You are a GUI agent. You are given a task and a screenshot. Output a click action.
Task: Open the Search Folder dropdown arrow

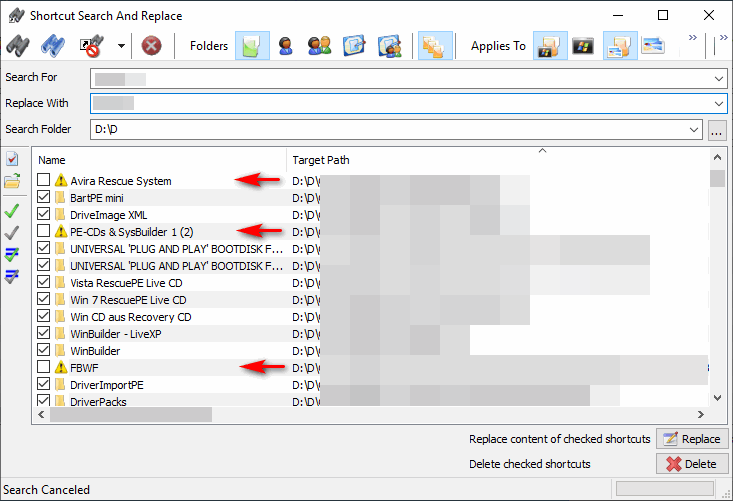[694, 129]
